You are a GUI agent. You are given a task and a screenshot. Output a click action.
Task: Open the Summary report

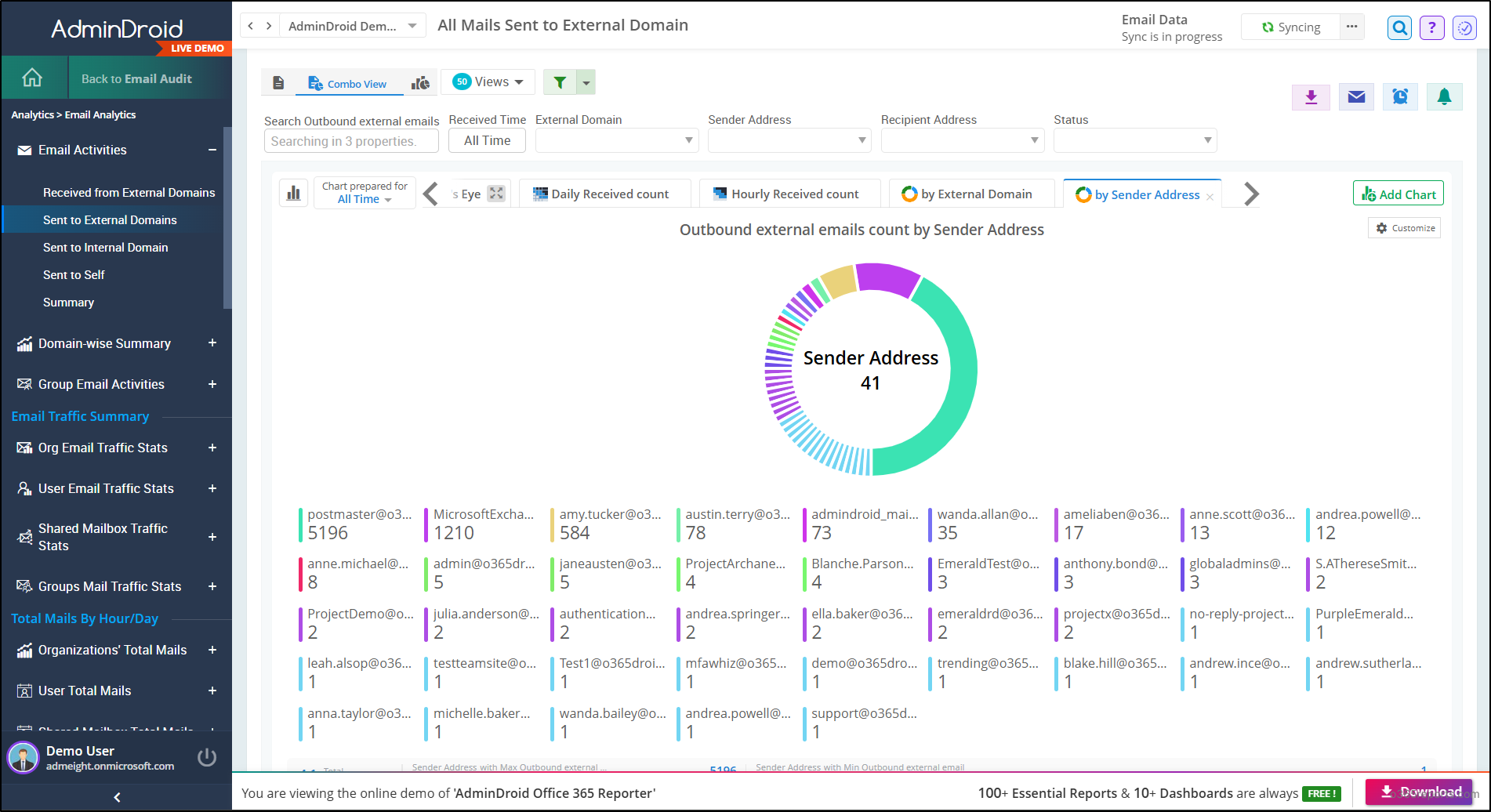pos(68,302)
